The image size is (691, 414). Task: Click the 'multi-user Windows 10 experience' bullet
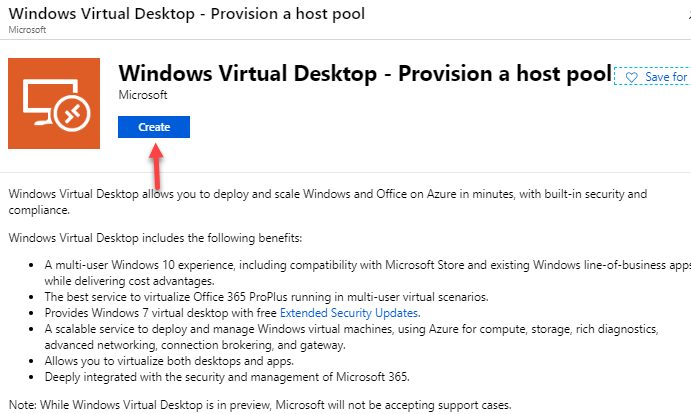[x=368, y=273]
